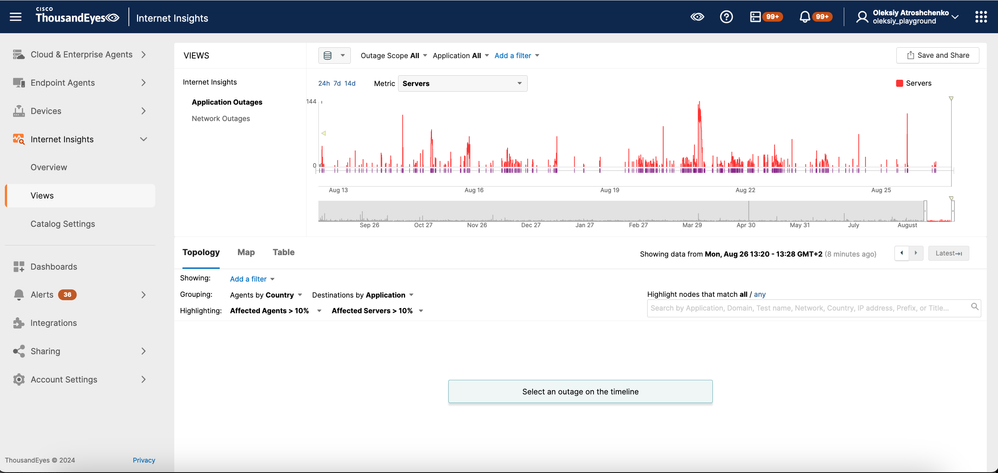Click the search magnifier icon in highlight field
The width and height of the screenshot is (998, 473).
pos(974,307)
